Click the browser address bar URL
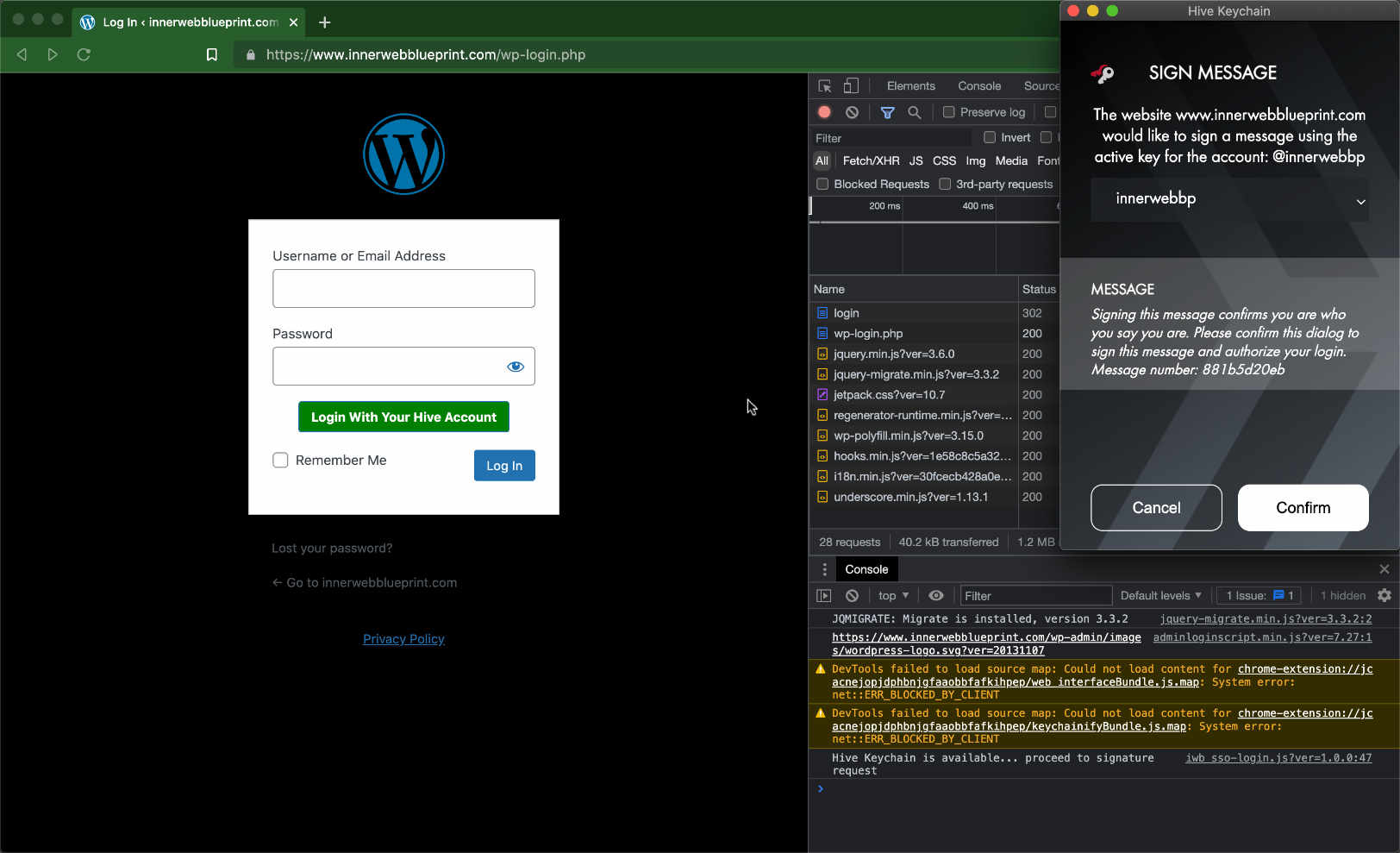 pyautogui.click(x=426, y=54)
